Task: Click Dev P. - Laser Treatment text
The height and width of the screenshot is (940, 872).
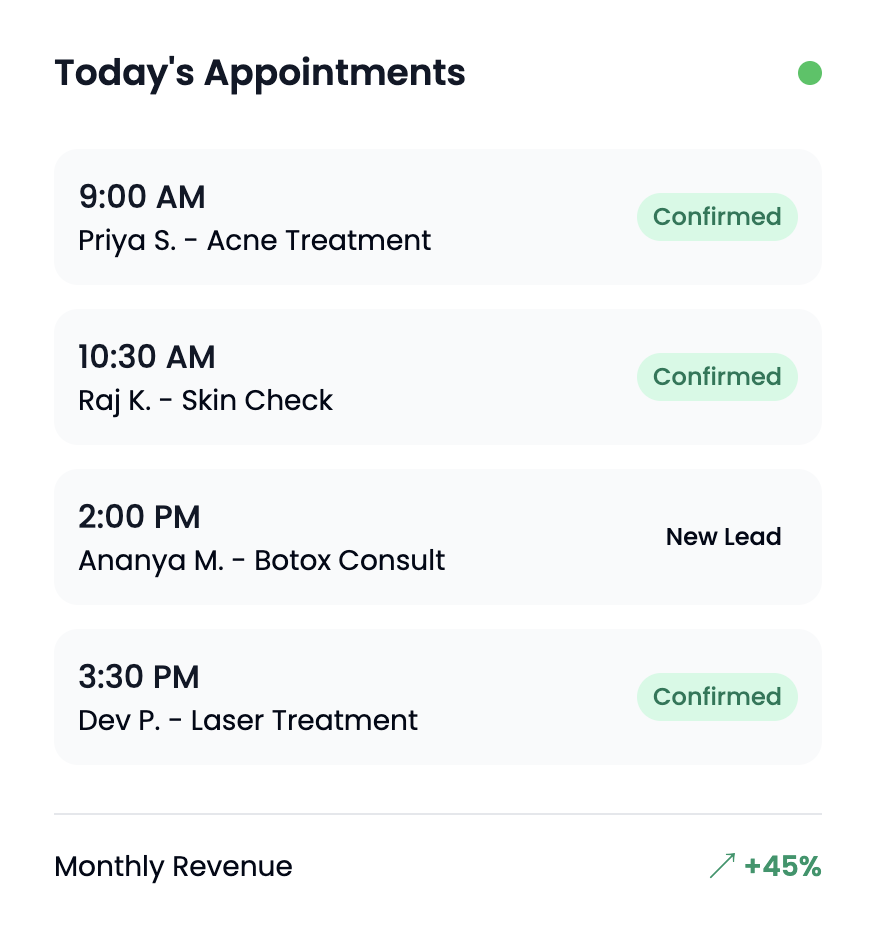Action: pyautogui.click(x=248, y=721)
